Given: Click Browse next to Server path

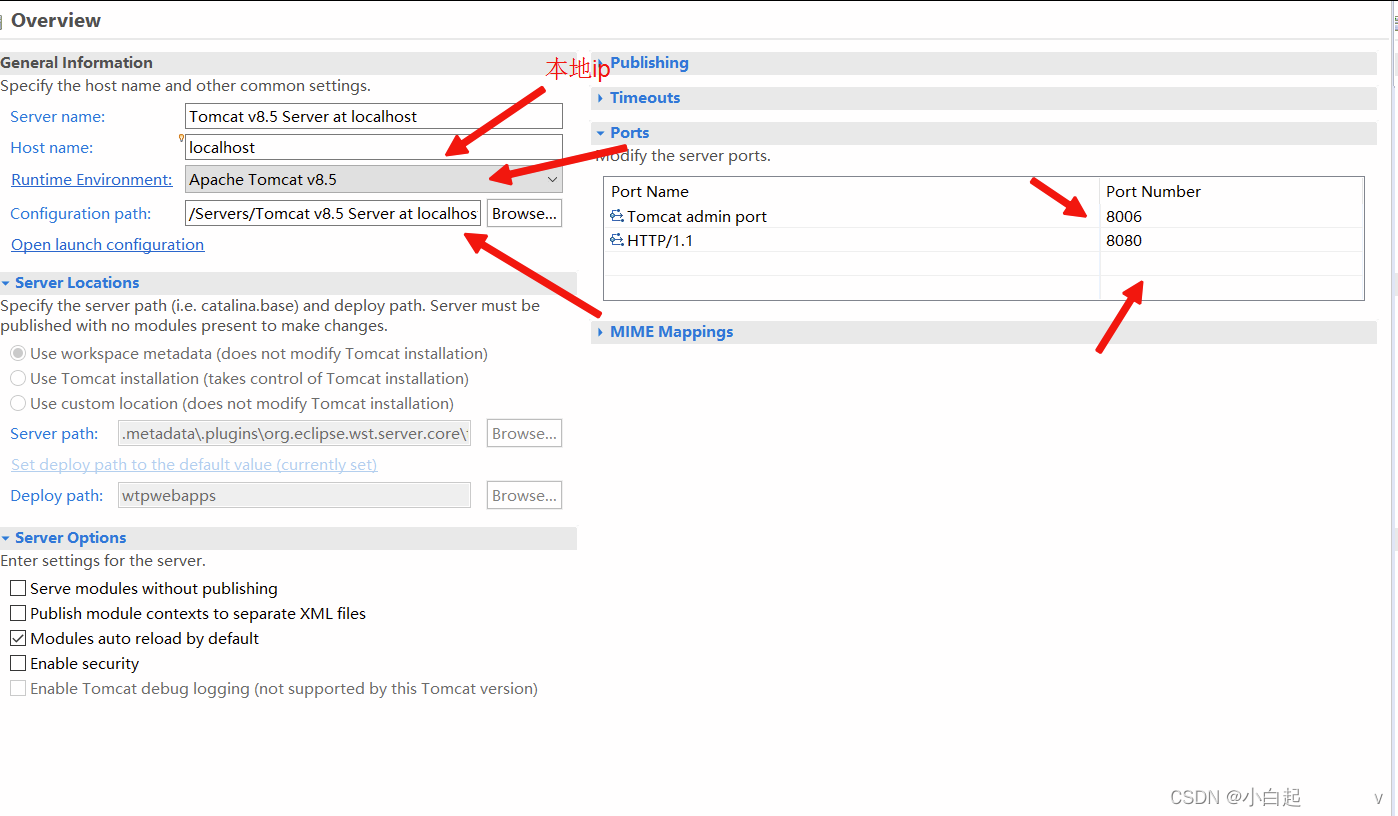Looking at the screenshot, I should coord(524,433).
